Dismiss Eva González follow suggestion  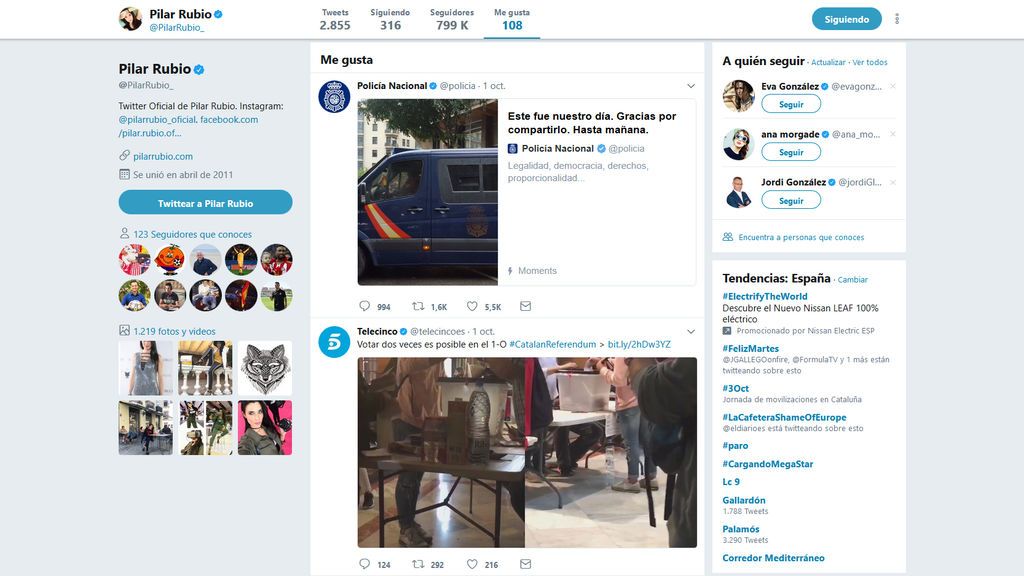coord(893,86)
